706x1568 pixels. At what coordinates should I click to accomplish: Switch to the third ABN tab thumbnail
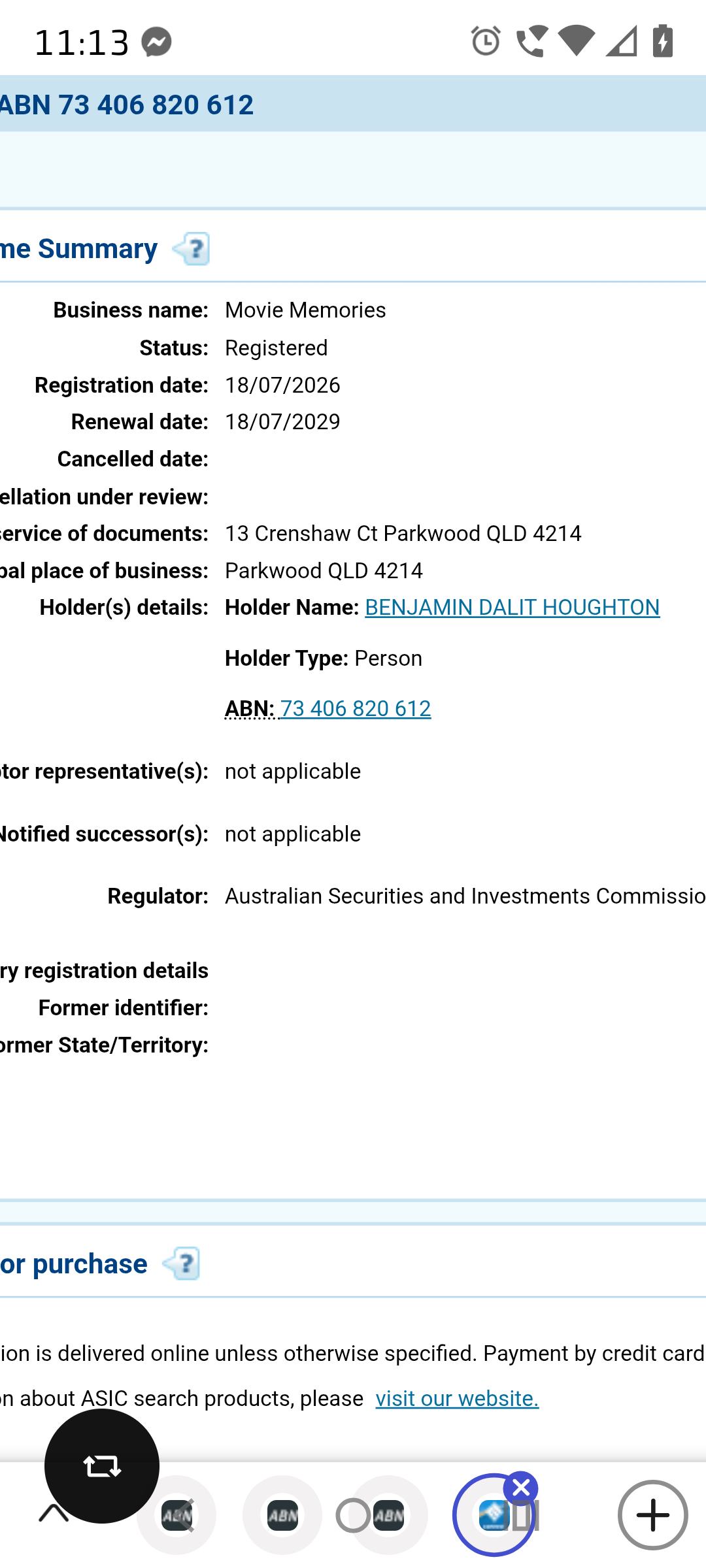[388, 1515]
